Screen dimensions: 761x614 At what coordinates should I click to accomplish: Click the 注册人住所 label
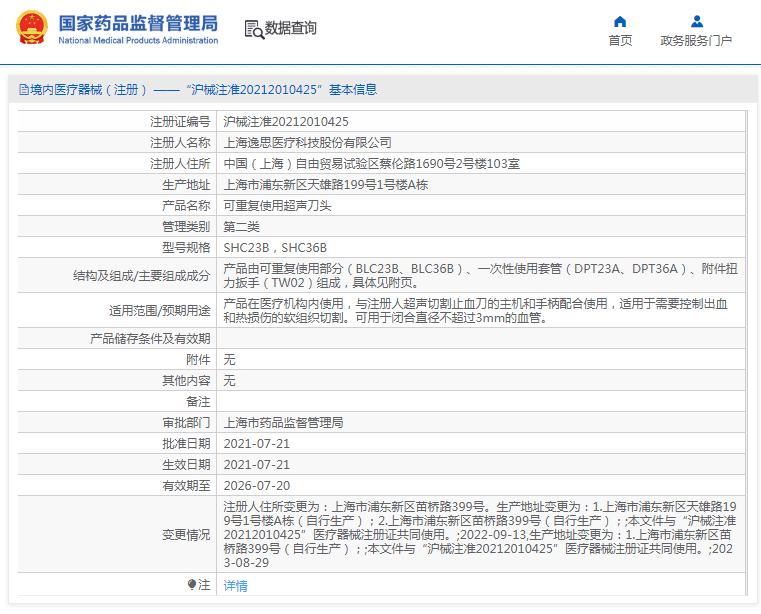180,164
